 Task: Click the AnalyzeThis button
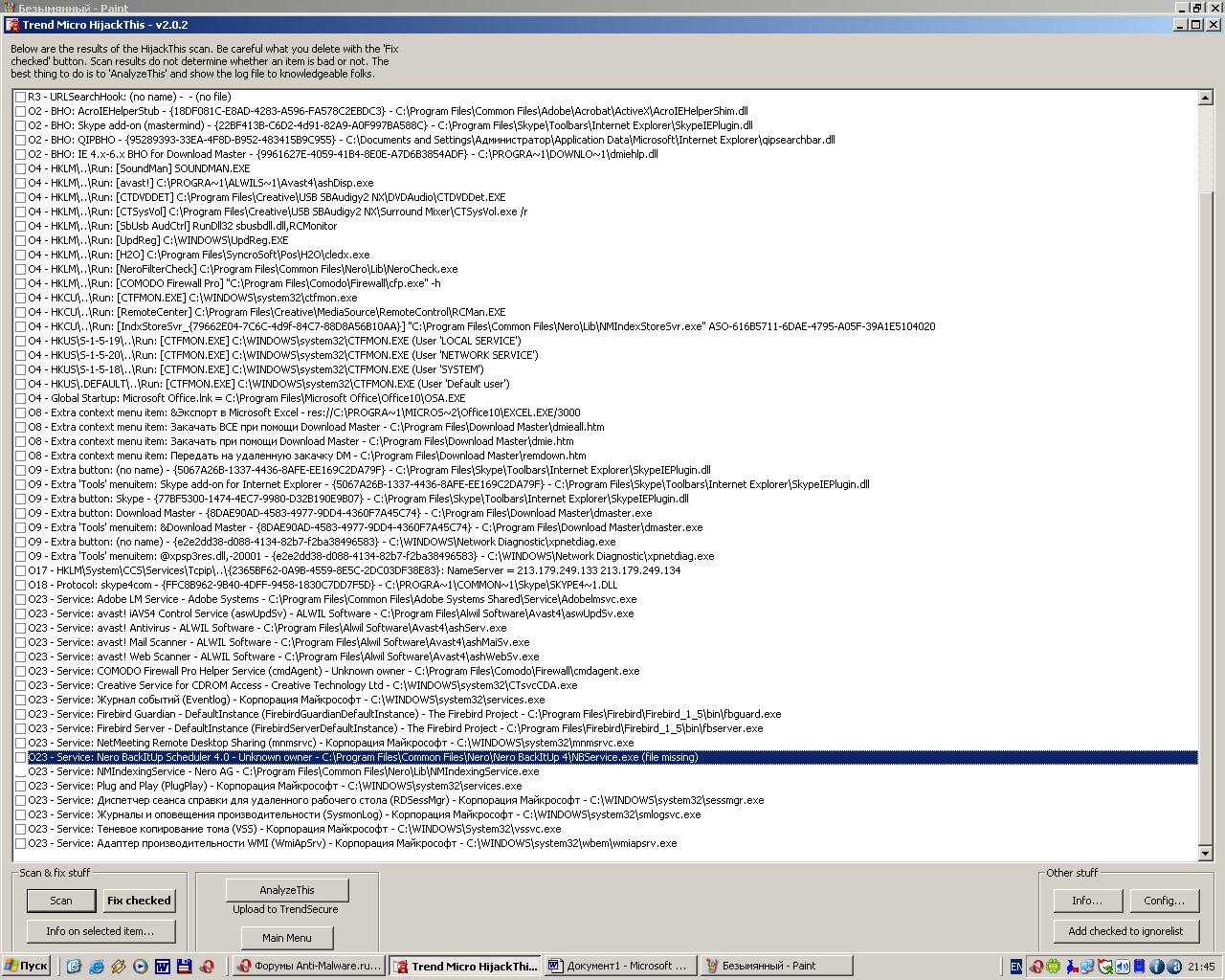(x=287, y=890)
